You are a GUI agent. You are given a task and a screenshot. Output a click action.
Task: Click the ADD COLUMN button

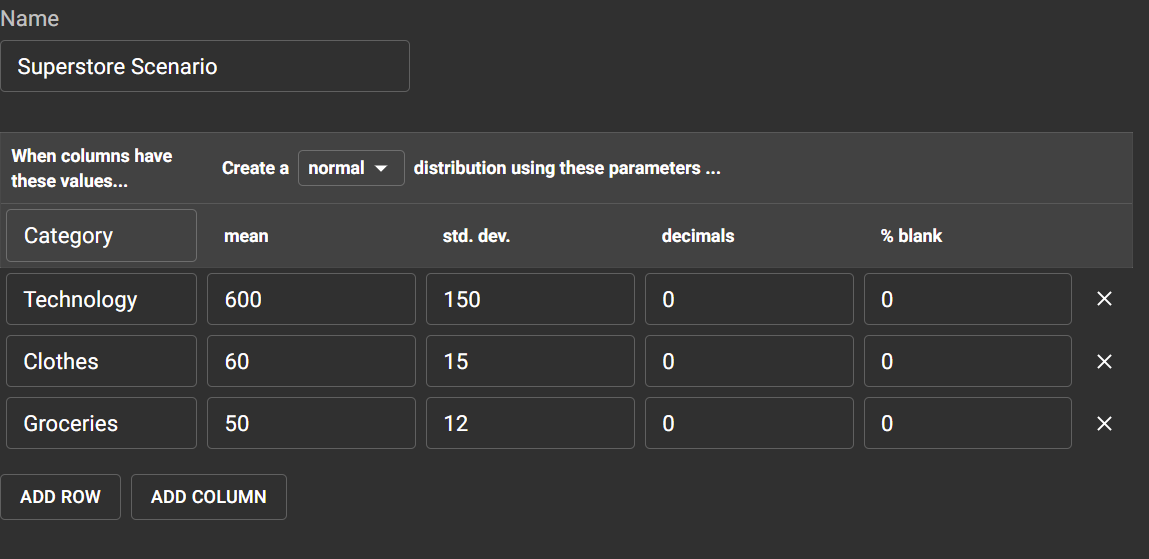click(208, 497)
